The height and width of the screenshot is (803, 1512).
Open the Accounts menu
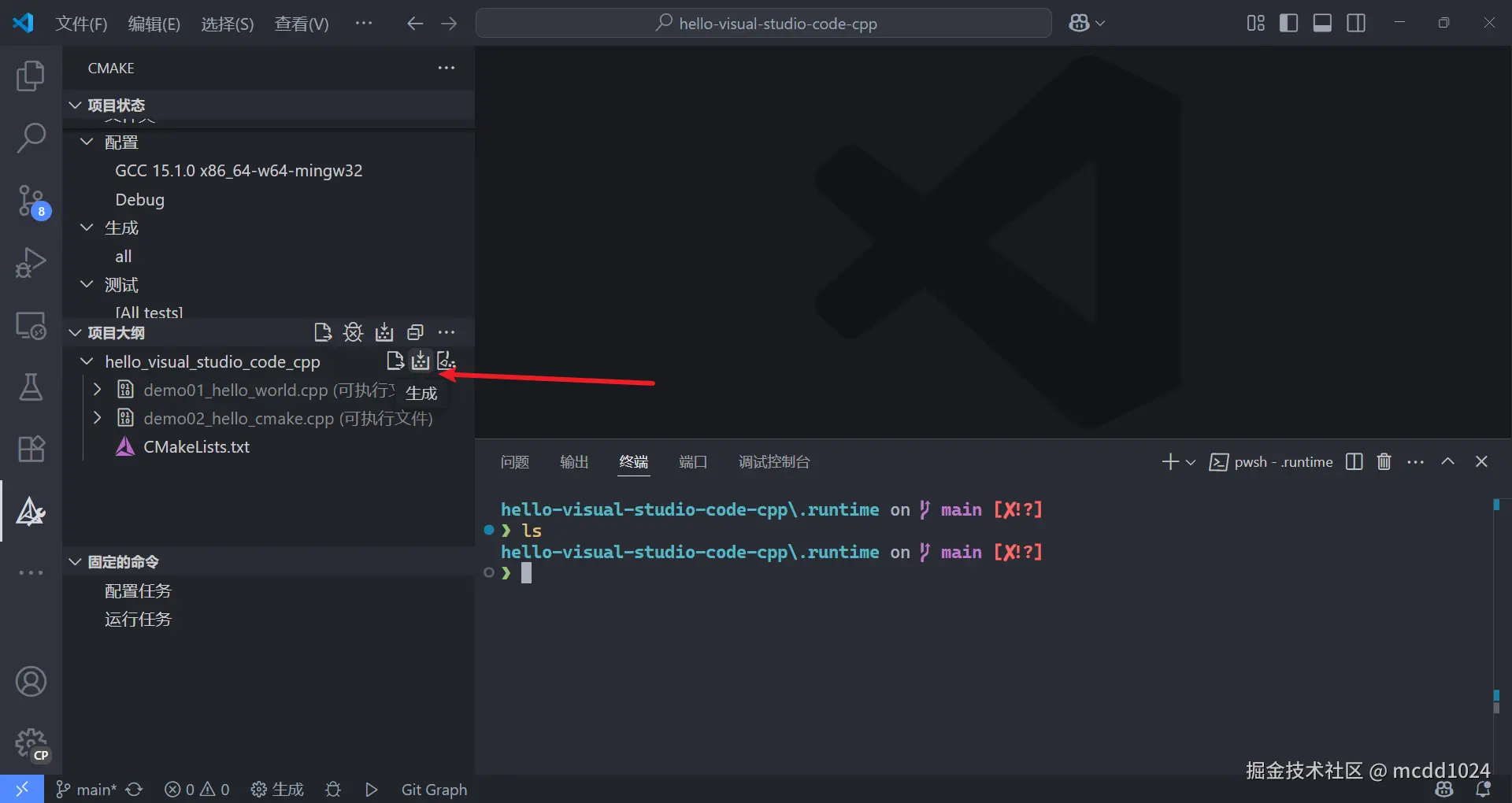(x=31, y=682)
